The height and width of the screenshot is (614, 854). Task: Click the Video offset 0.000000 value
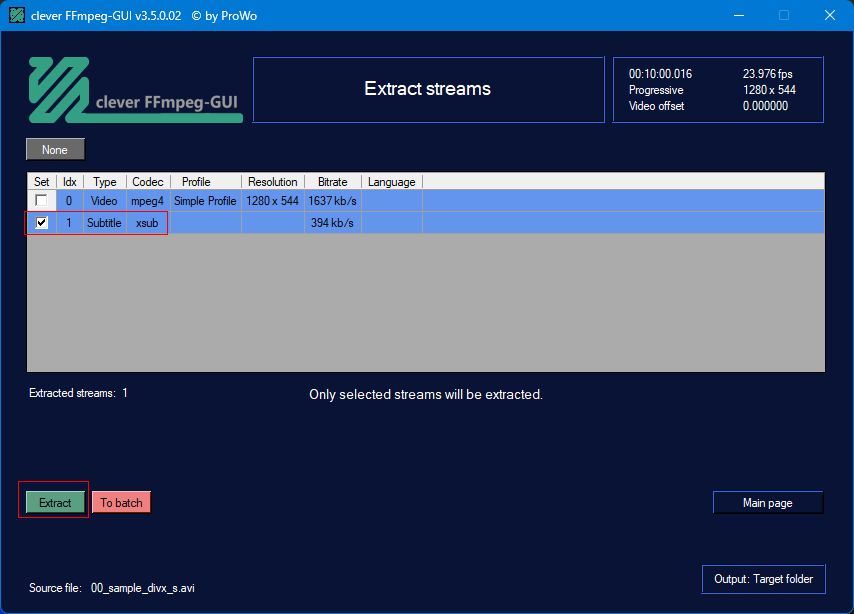(x=765, y=106)
